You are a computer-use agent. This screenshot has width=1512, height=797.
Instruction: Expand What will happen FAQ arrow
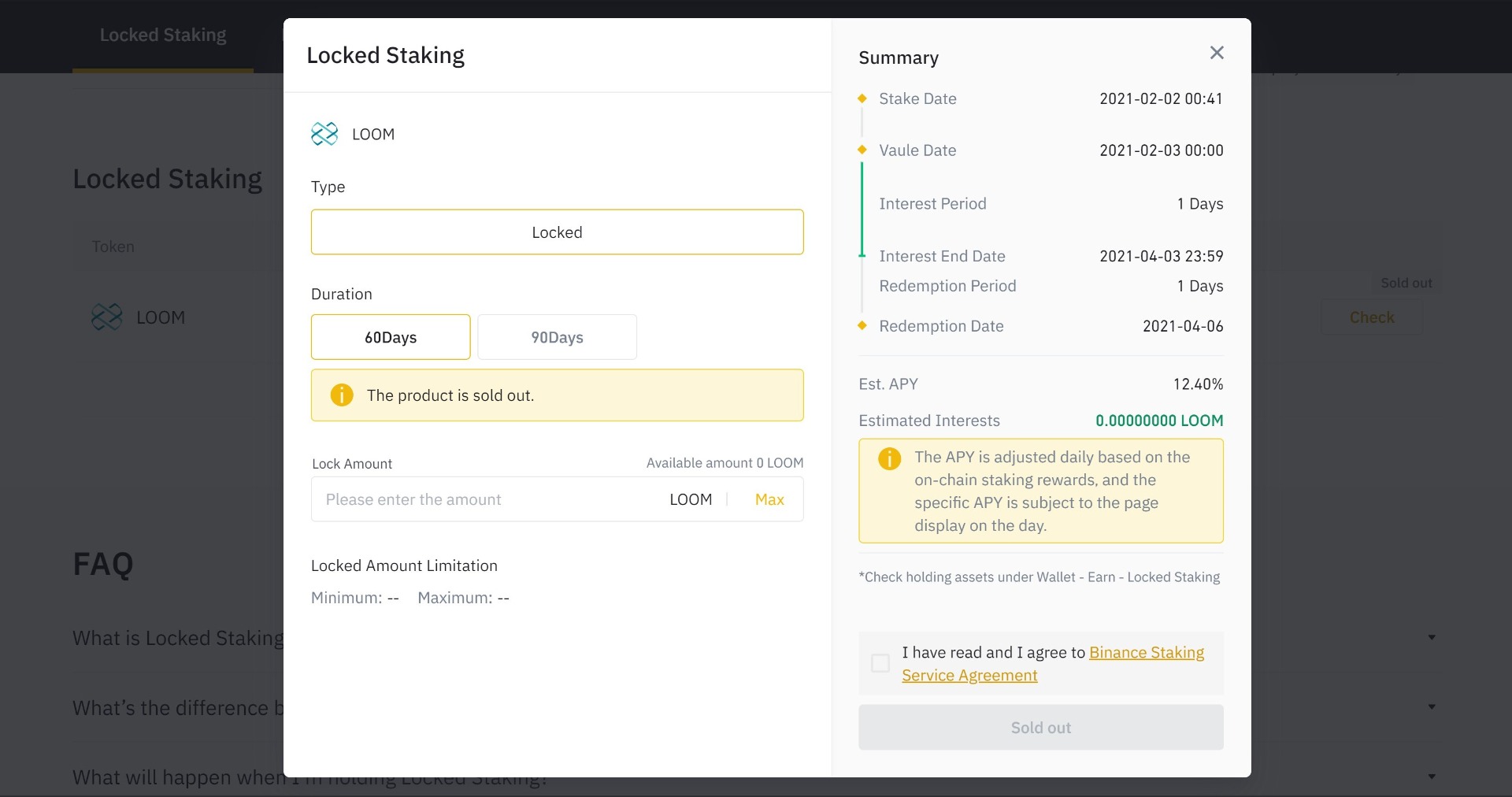tap(1432, 777)
